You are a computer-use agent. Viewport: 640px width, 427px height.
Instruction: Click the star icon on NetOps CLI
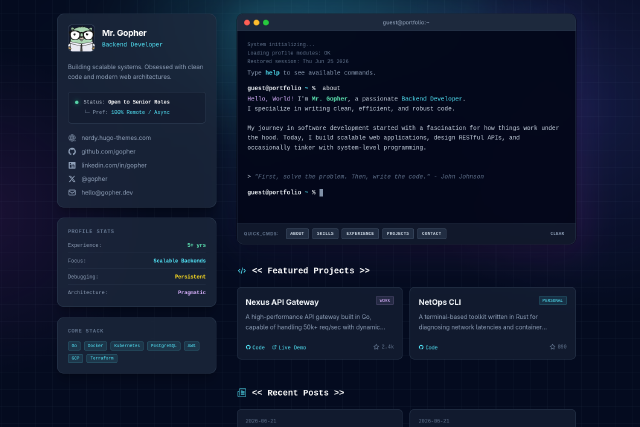click(x=552, y=347)
